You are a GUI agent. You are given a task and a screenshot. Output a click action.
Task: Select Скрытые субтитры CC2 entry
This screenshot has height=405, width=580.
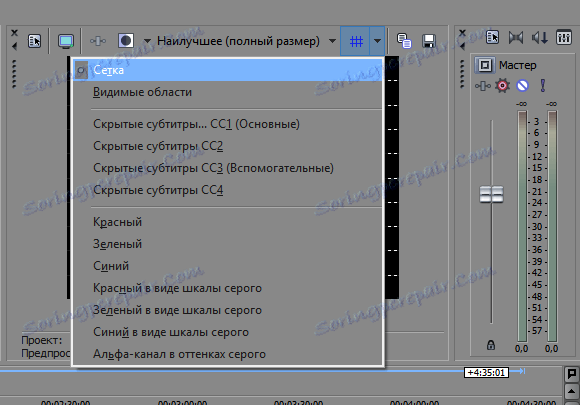click(227, 146)
